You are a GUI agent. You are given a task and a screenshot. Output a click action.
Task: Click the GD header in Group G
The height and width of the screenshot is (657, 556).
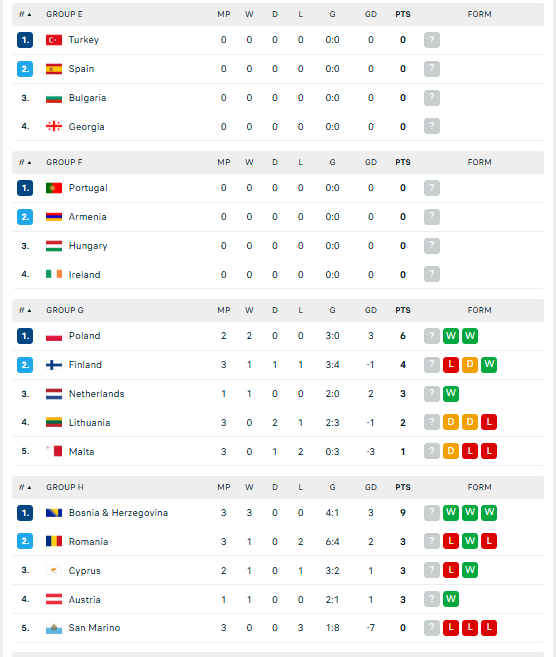(x=370, y=310)
